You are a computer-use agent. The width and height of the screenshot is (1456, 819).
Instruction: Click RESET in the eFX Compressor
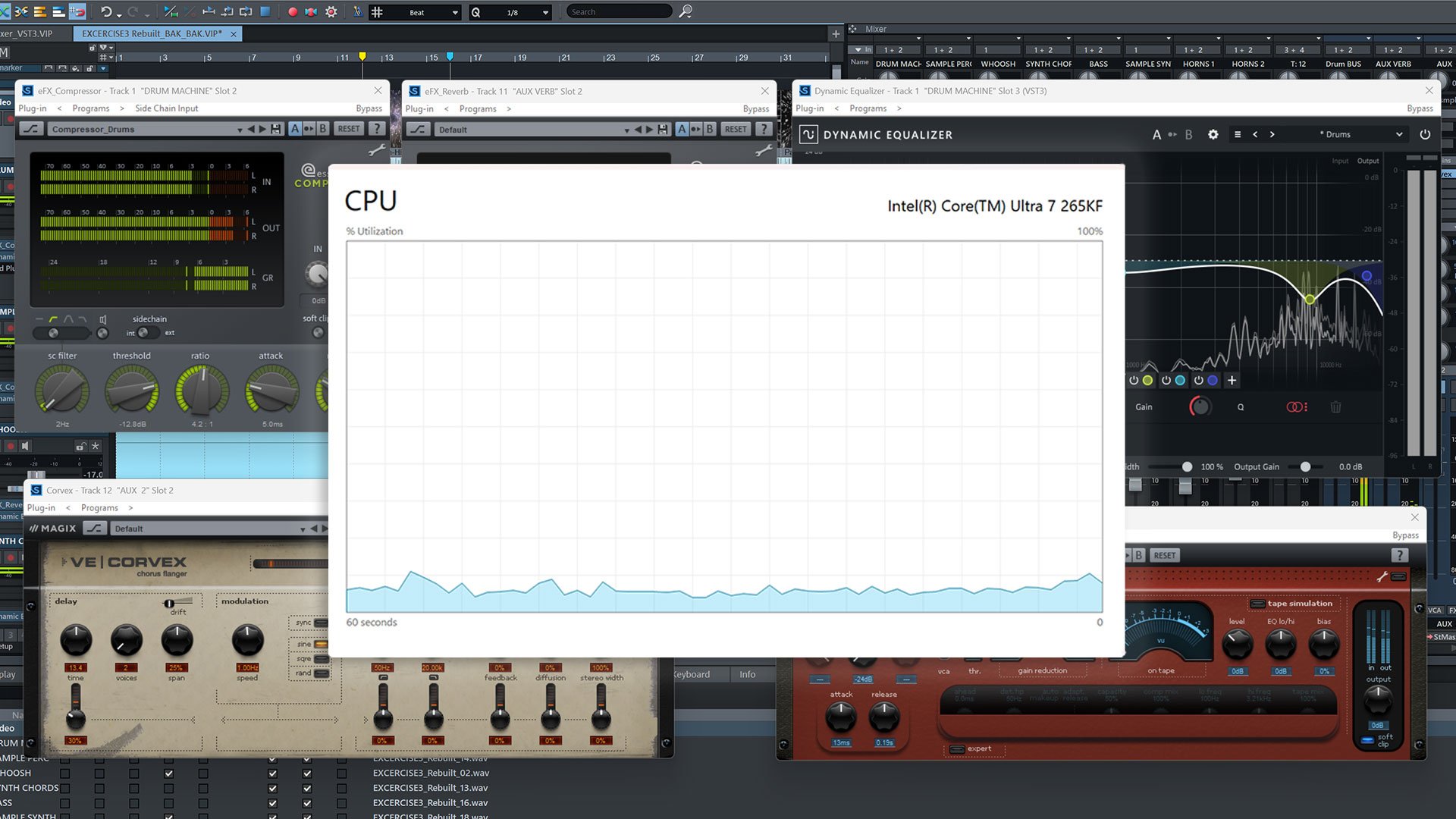coord(348,128)
